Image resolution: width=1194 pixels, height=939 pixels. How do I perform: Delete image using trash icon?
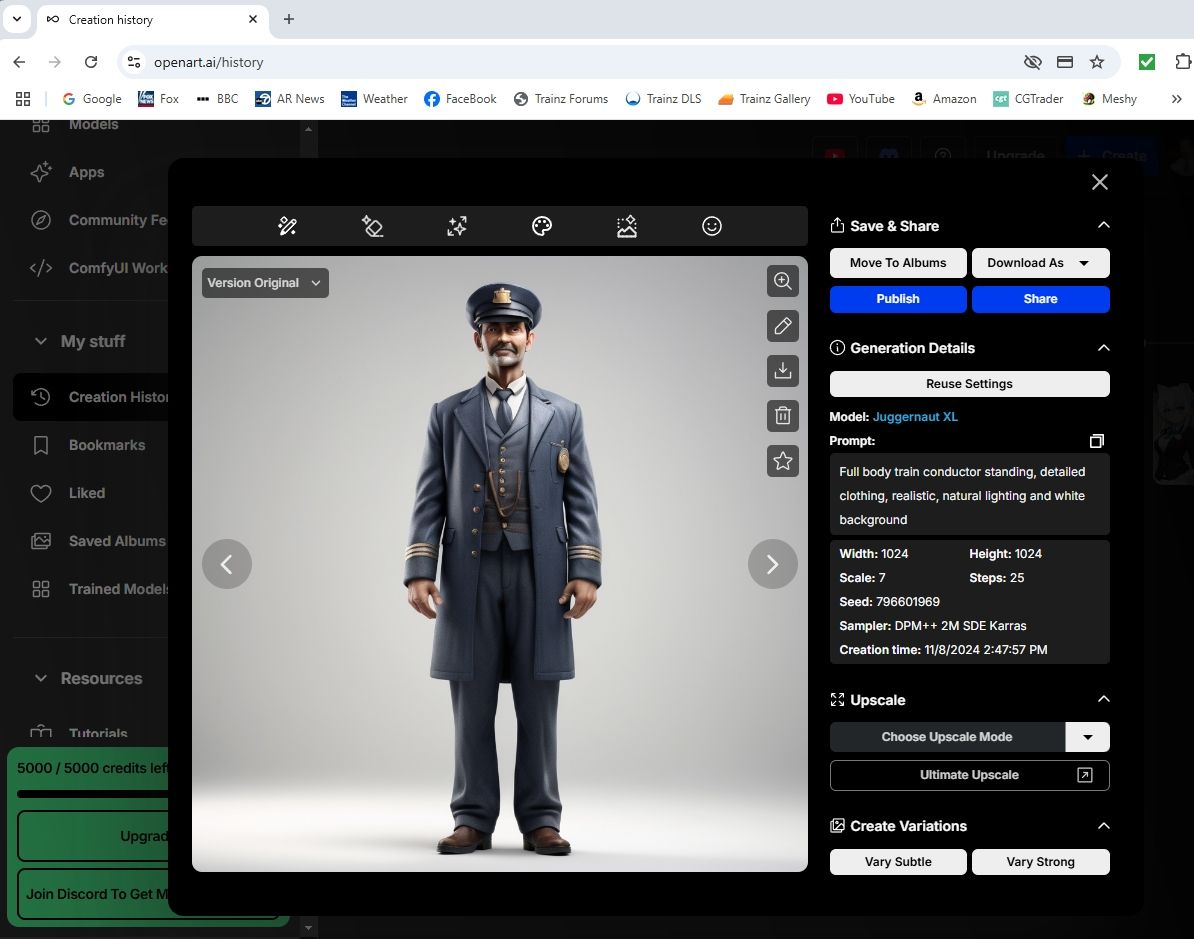783,415
